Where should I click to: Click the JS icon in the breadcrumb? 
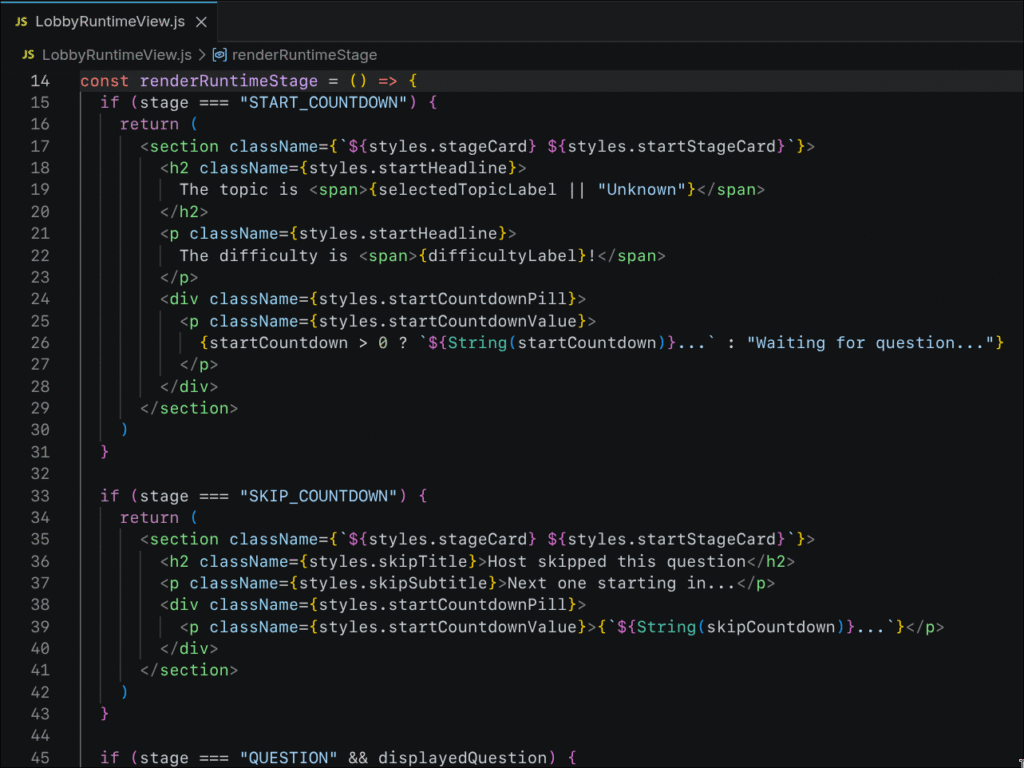coord(28,55)
